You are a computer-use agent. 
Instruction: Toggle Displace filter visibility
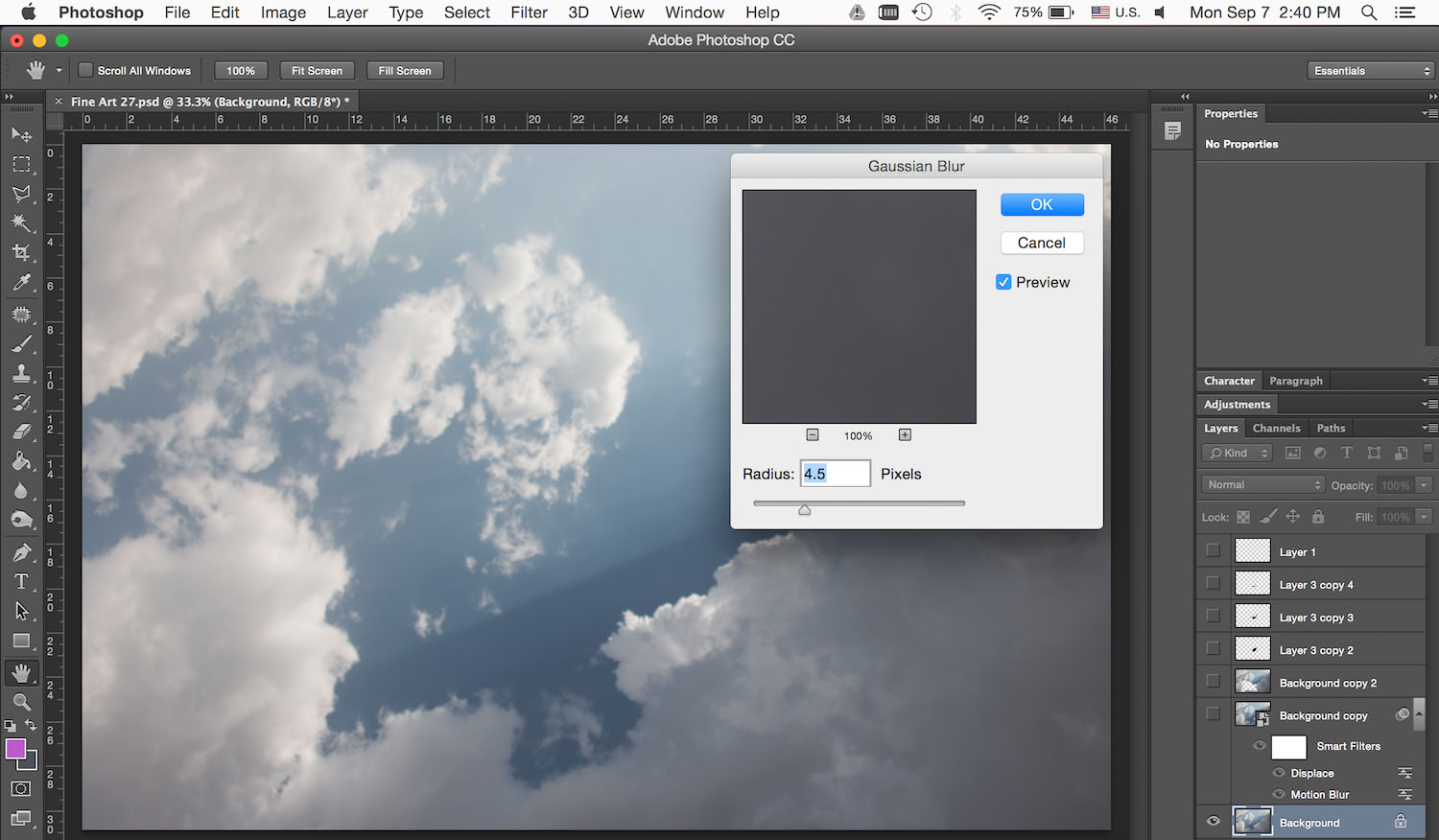tap(1279, 773)
